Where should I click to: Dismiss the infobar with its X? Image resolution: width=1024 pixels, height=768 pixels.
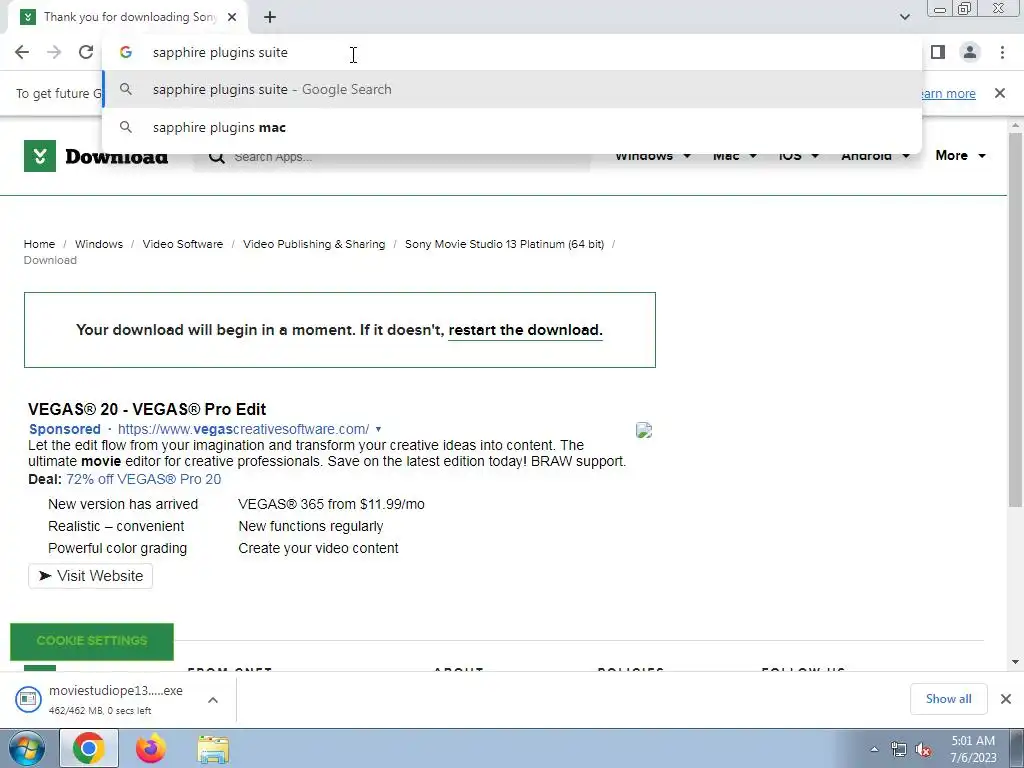point(999,93)
